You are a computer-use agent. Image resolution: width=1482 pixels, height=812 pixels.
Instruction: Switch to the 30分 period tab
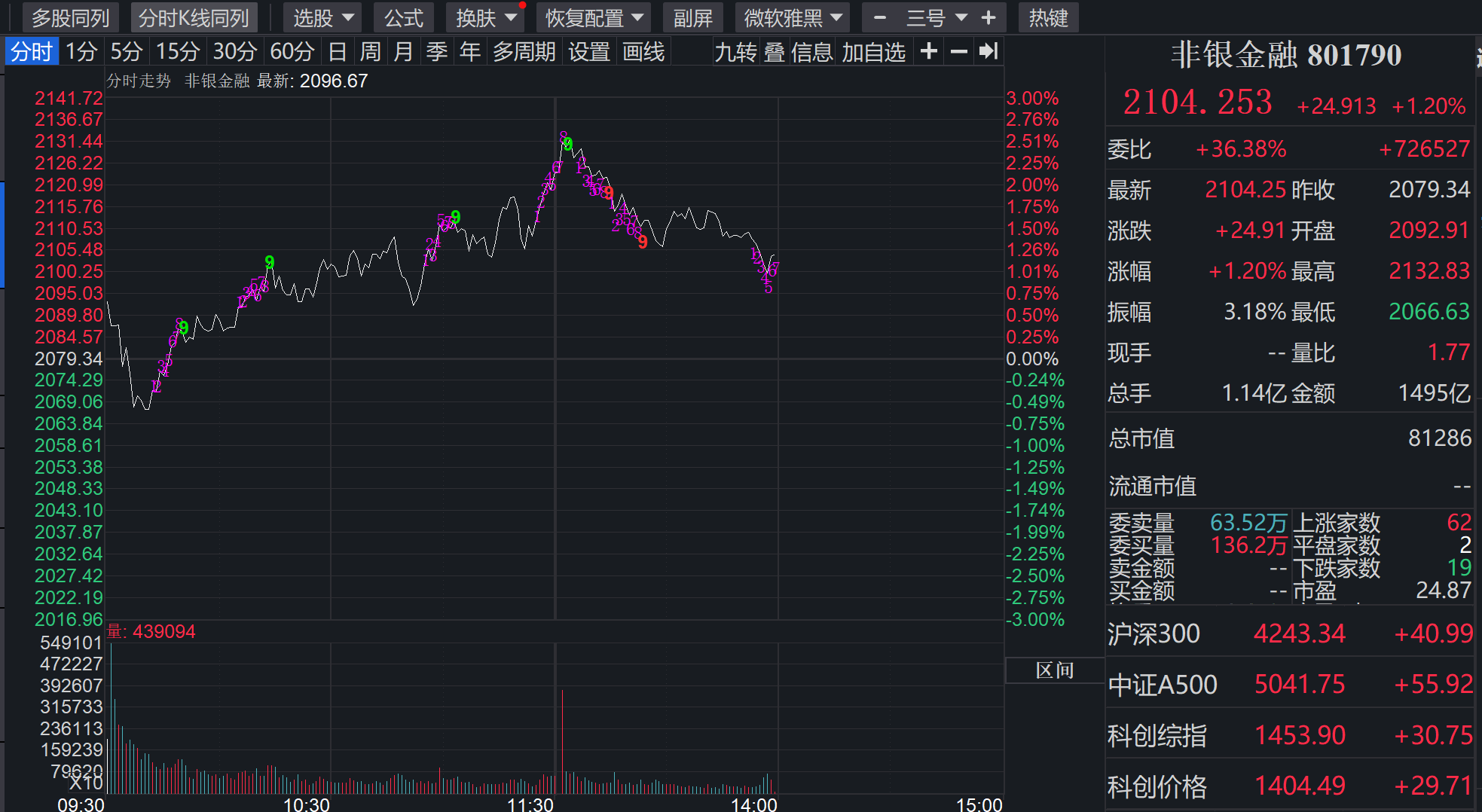tap(235, 51)
